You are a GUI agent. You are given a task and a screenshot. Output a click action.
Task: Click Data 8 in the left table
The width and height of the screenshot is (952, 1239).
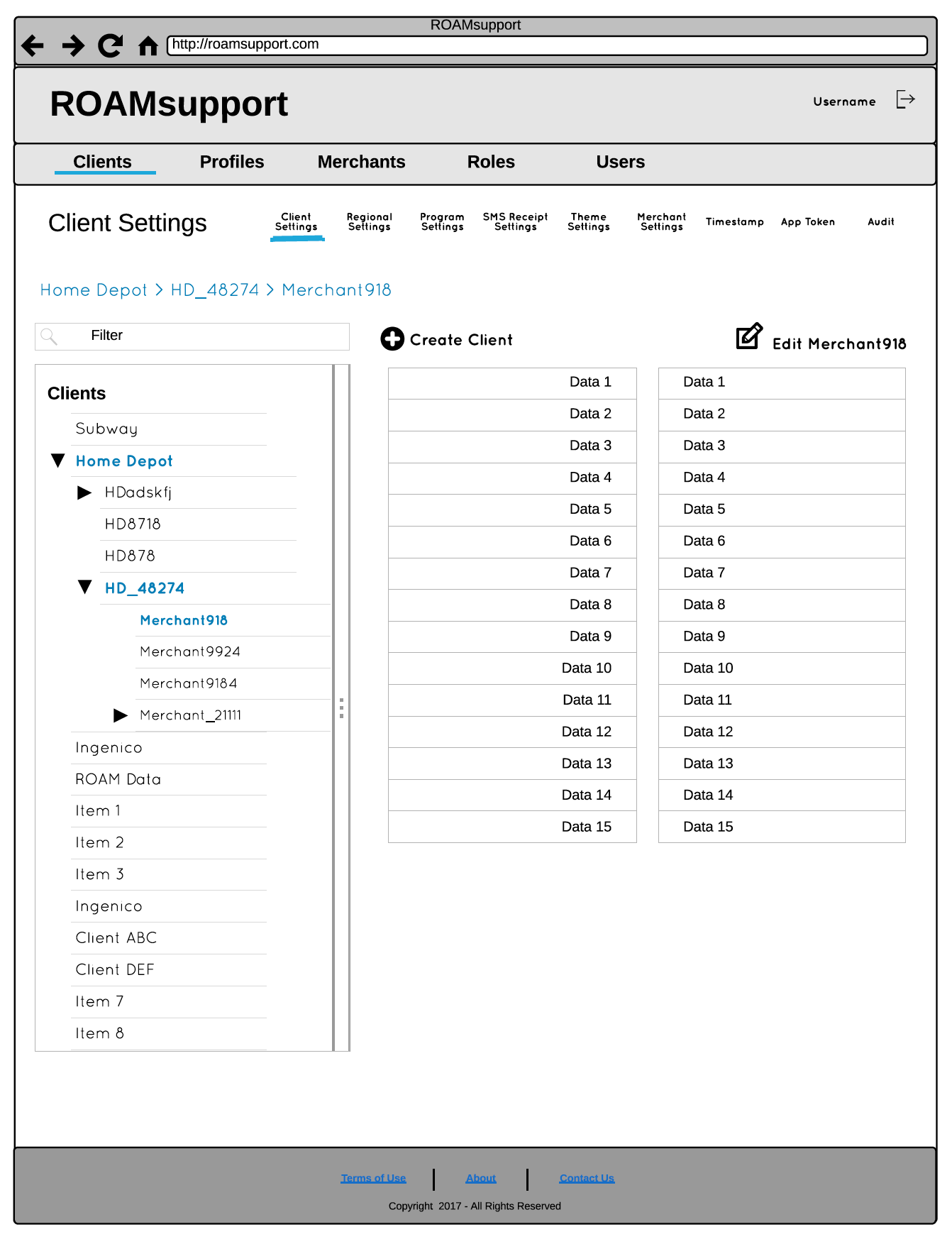pyautogui.click(x=512, y=605)
